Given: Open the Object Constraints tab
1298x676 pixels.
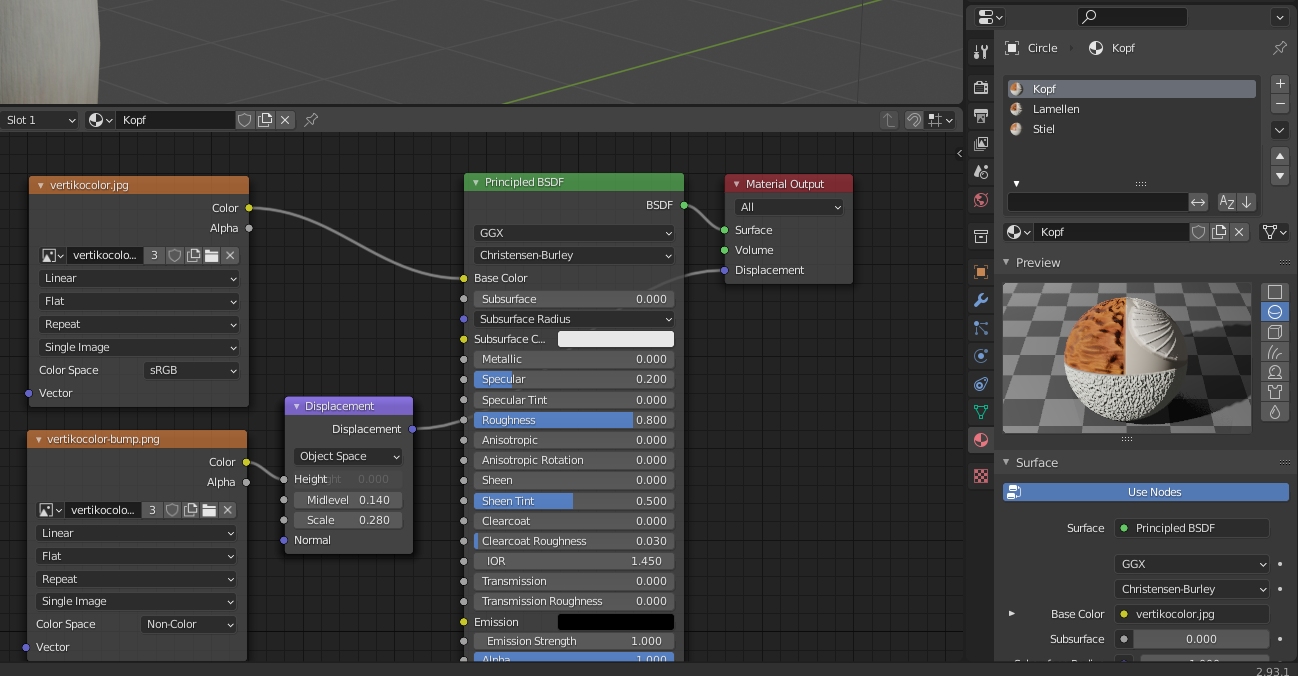Looking at the screenshot, I should pyautogui.click(x=981, y=384).
